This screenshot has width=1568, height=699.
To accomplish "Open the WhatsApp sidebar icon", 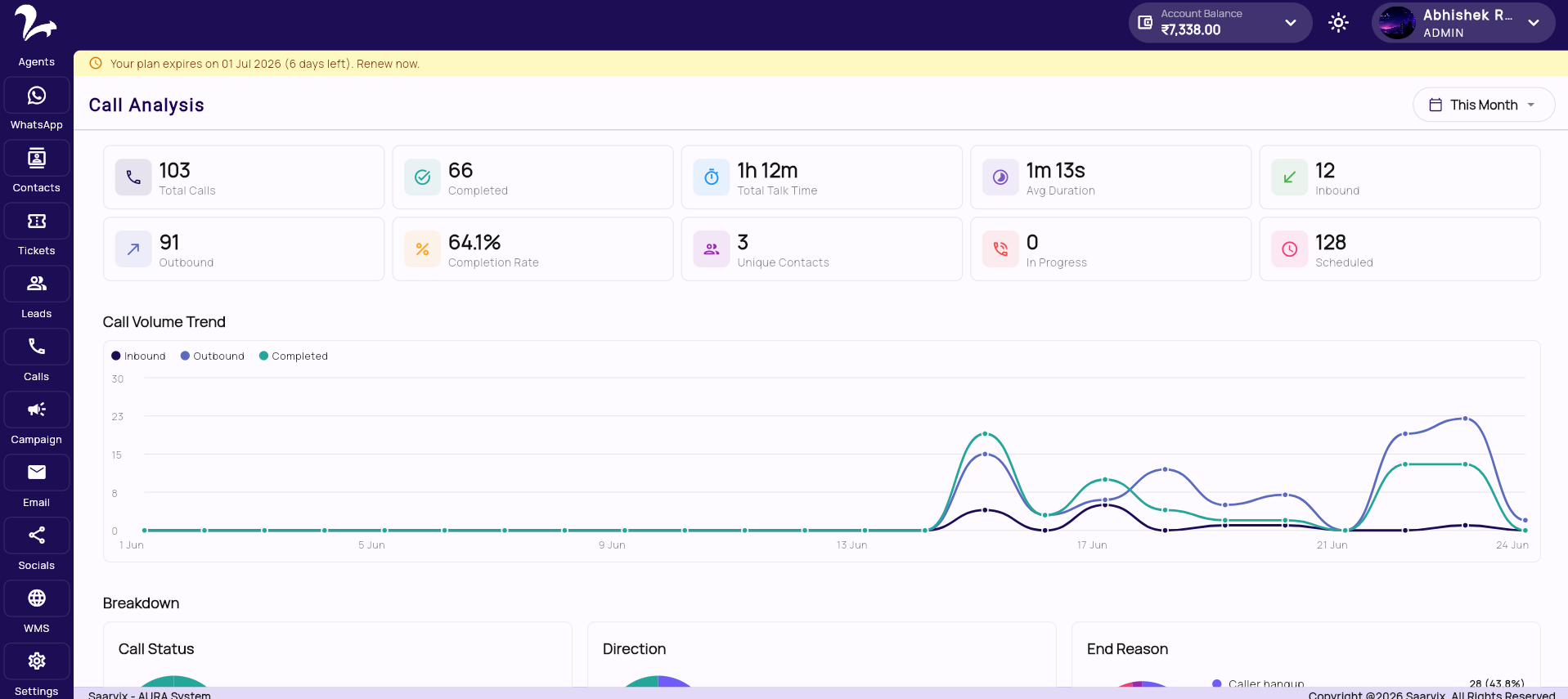I will 37,96.
